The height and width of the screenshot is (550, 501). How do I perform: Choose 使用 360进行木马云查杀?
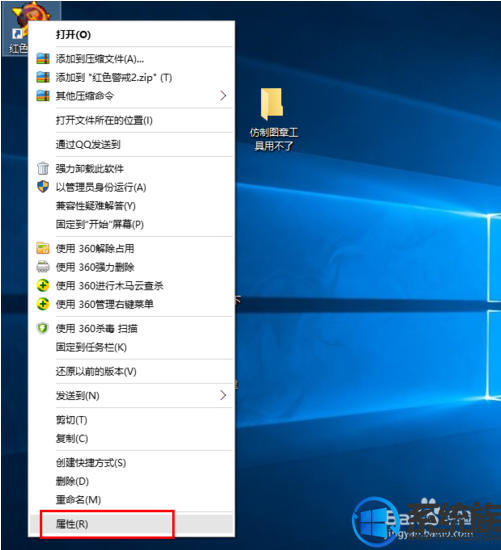click(x=131, y=286)
